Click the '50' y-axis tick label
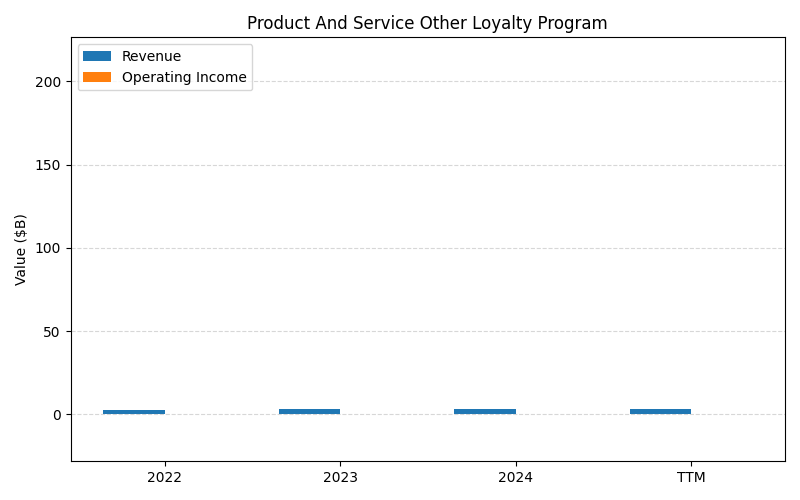Viewport: 800px width, 500px height. point(52,332)
